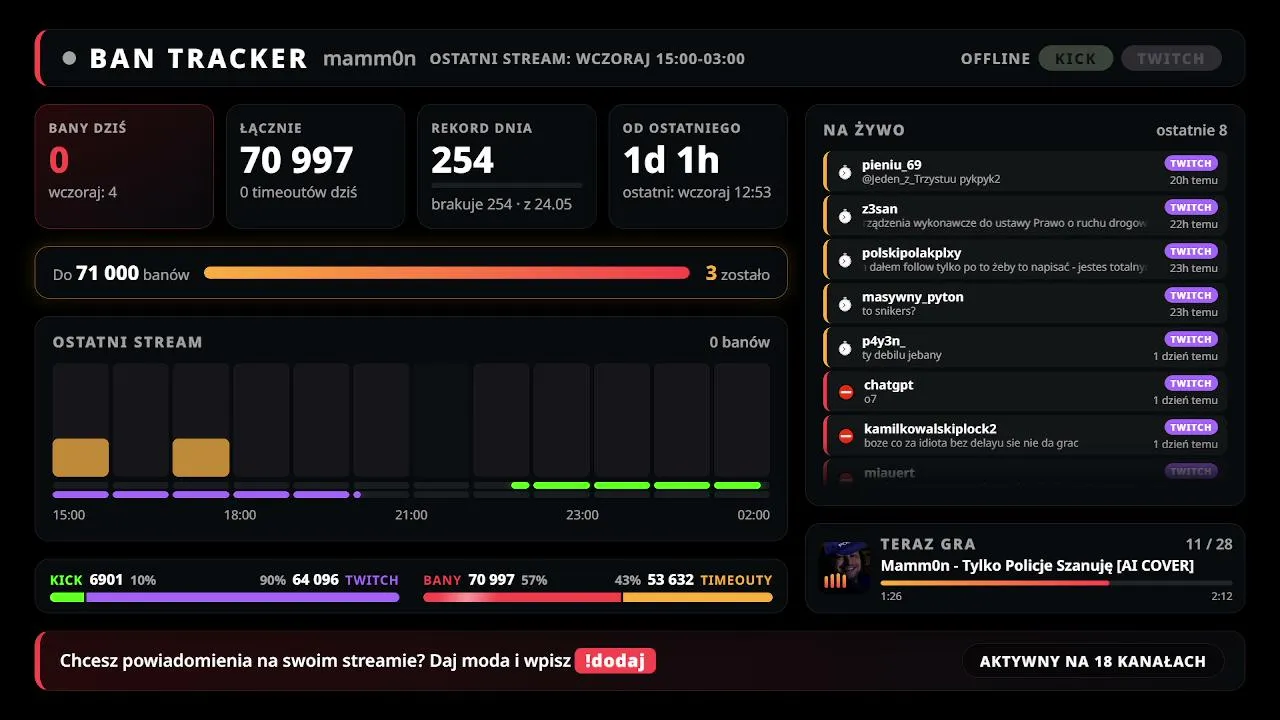Screen dimensions: 1280x720
Task: Click the "20h temu" timestamp
Action: (x=1194, y=180)
